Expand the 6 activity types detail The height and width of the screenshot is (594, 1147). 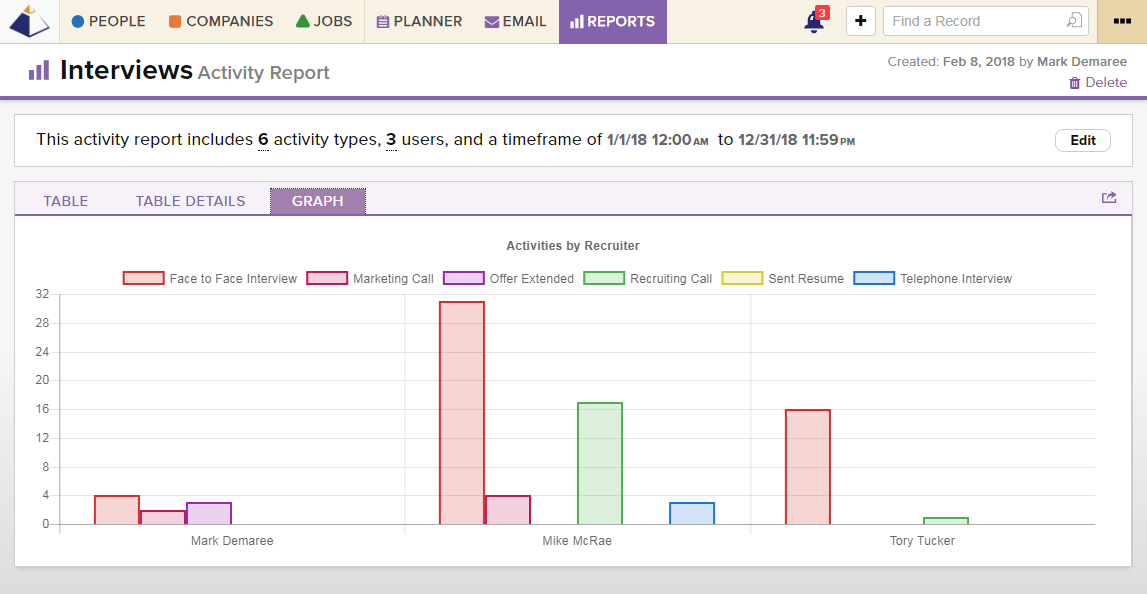click(263, 140)
